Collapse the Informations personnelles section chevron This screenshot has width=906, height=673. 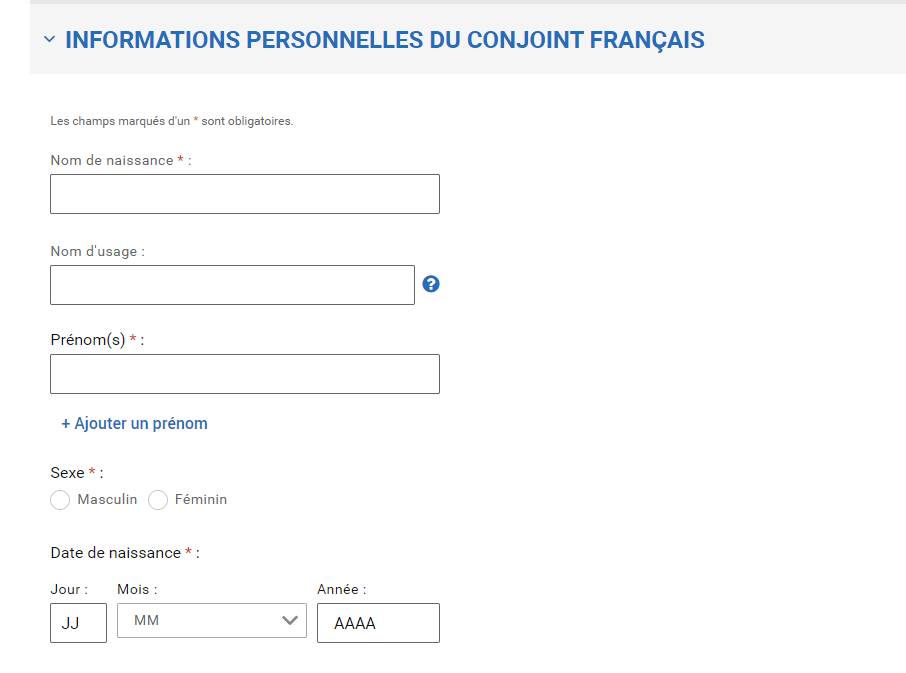coord(49,39)
